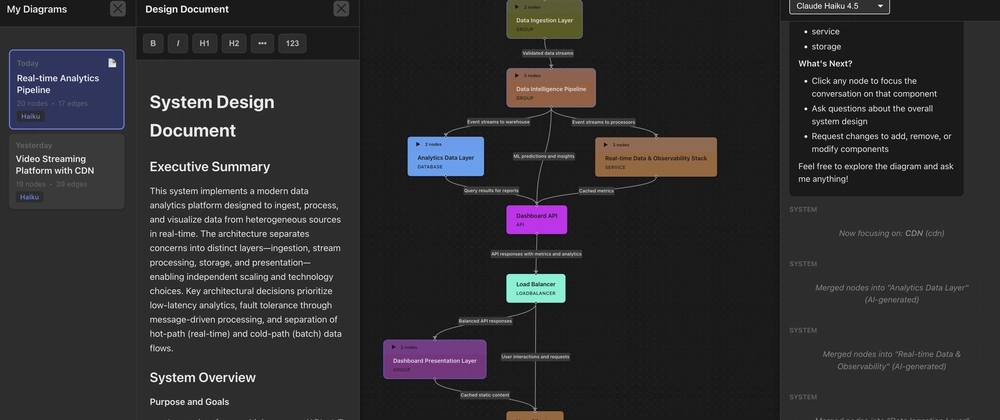Click 'API responses with metrics and analytics' label

tap(536, 254)
